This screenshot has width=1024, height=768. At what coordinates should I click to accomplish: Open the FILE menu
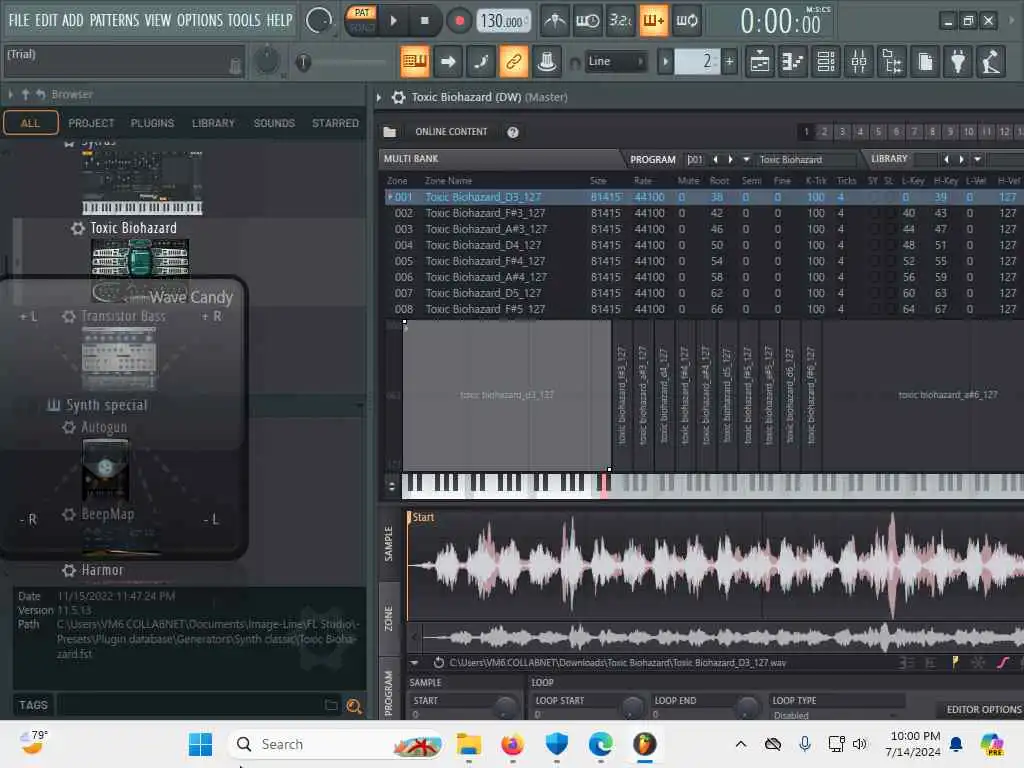point(19,20)
